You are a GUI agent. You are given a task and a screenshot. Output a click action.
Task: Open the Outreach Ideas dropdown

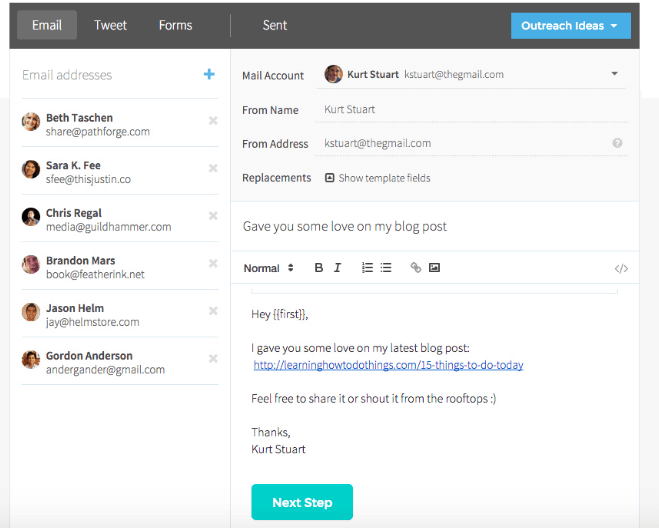570,26
